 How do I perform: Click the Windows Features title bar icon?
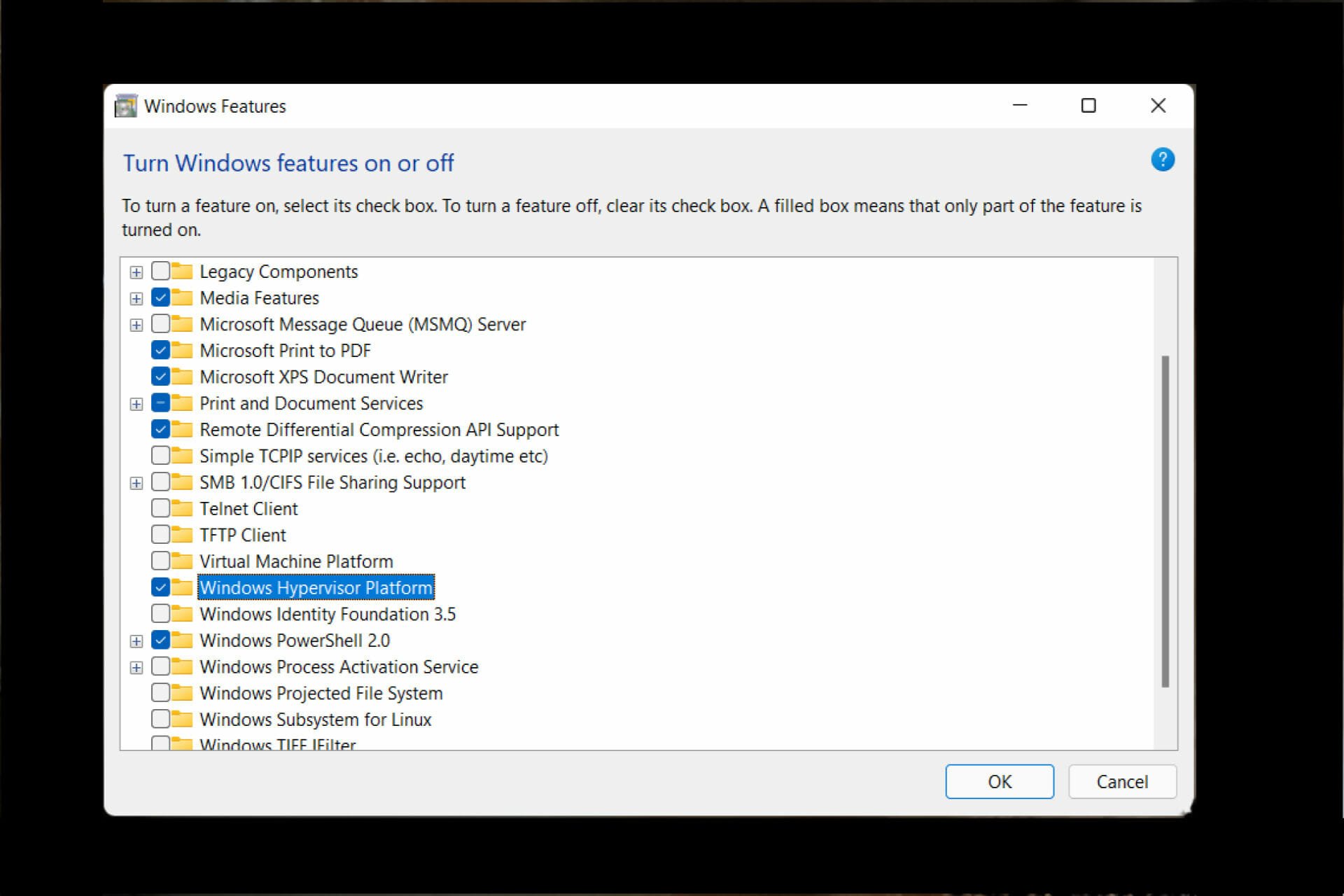coord(126,106)
